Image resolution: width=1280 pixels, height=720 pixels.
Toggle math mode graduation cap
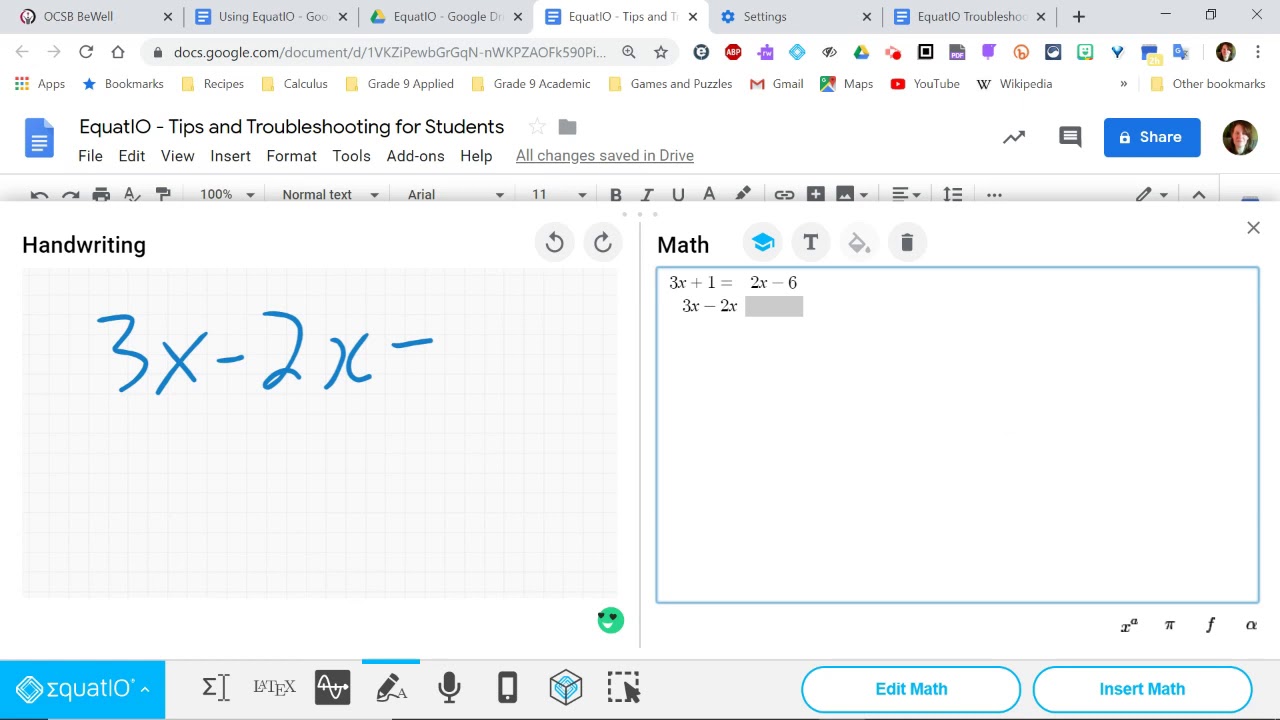[763, 243]
